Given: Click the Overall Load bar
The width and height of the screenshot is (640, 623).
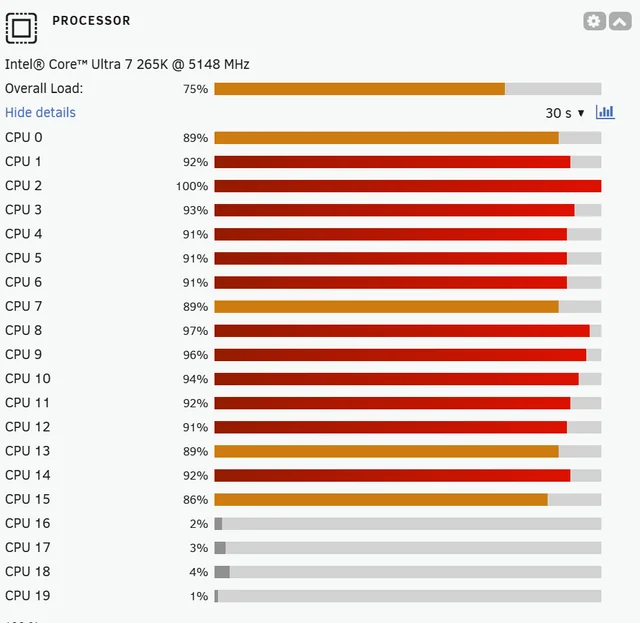Looking at the screenshot, I should [407, 89].
